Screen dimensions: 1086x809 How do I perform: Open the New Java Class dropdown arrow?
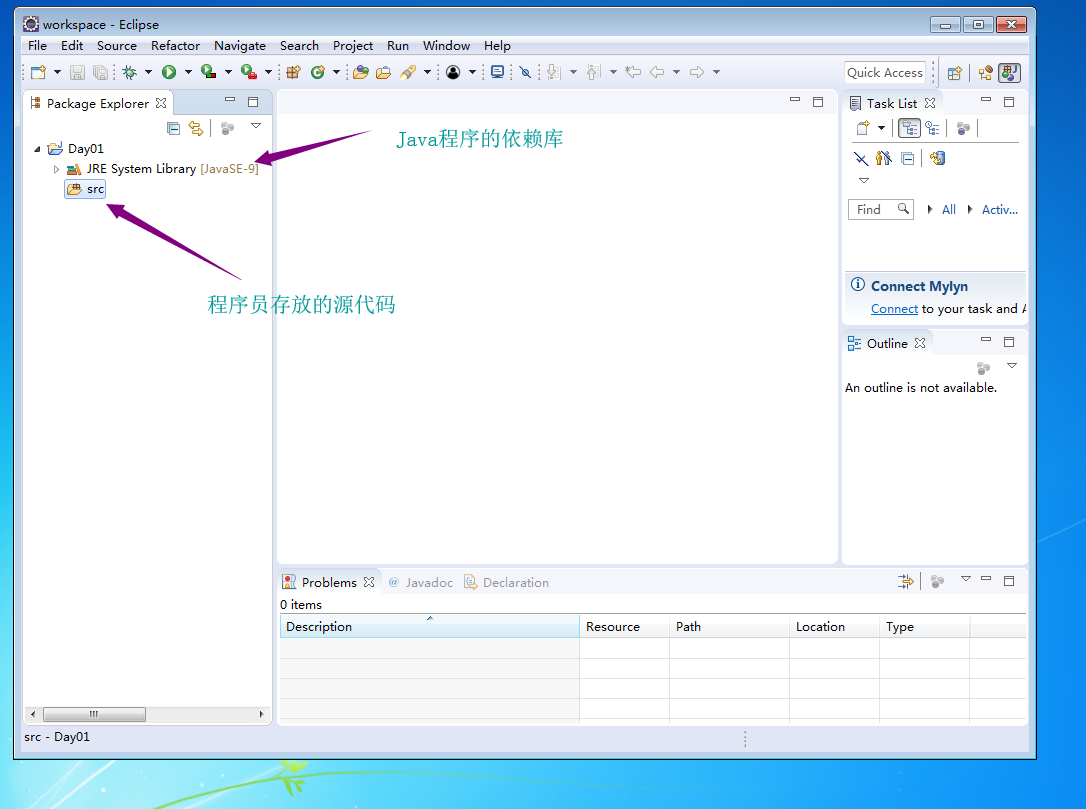[336, 72]
